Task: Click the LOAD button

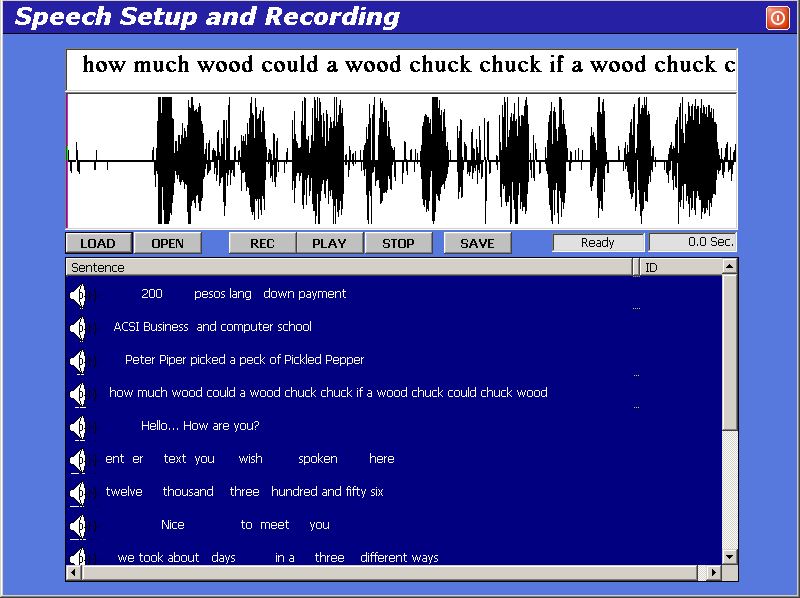Action: click(x=99, y=243)
